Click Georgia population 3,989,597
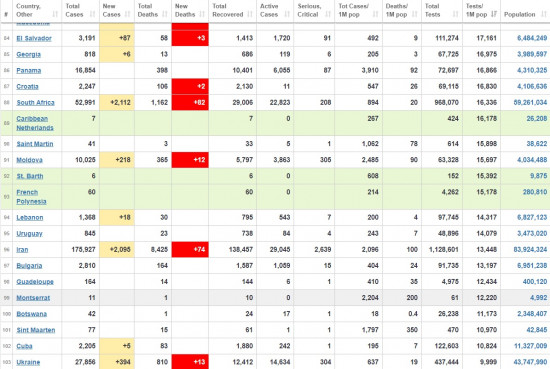 tap(532, 54)
